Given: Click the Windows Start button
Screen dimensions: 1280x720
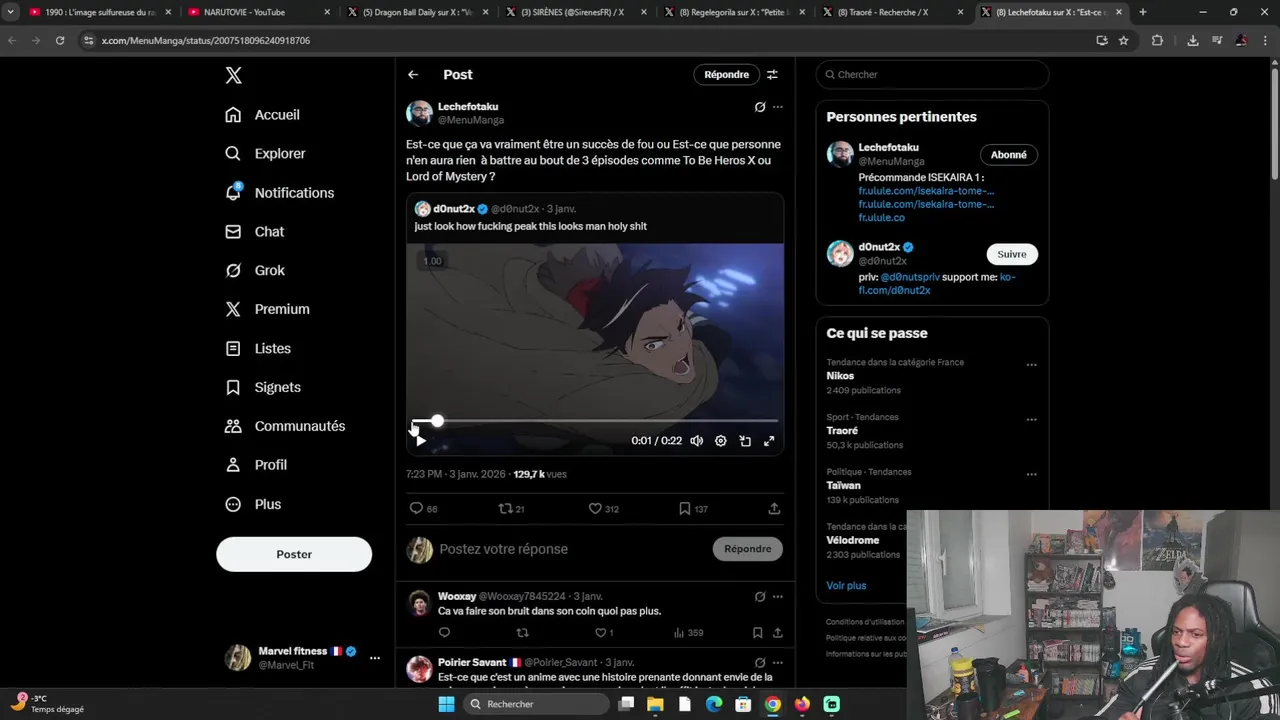Looking at the screenshot, I should pos(447,704).
